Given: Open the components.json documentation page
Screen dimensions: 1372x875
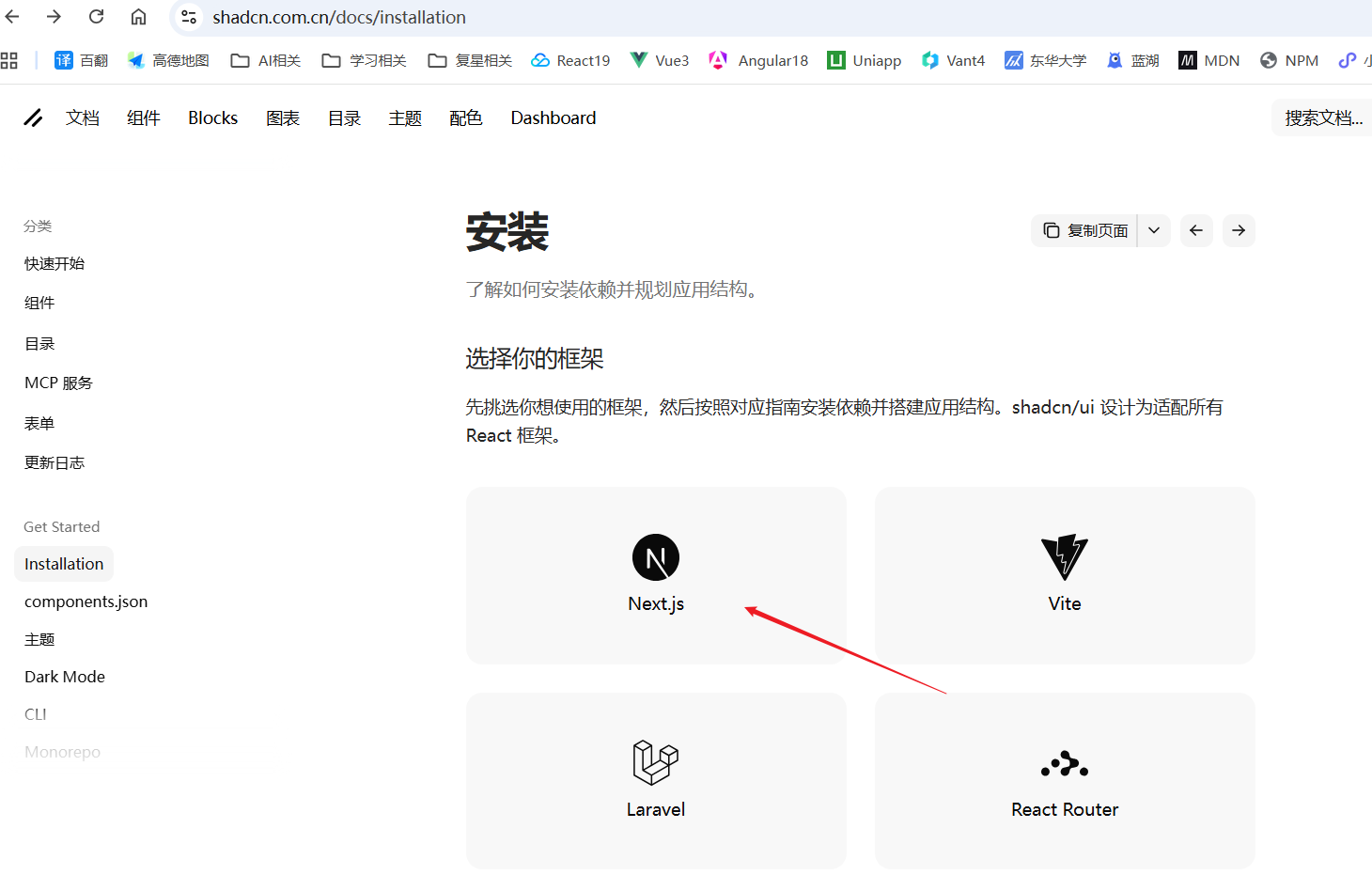Looking at the screenshot, I should [x=86, y=601].
